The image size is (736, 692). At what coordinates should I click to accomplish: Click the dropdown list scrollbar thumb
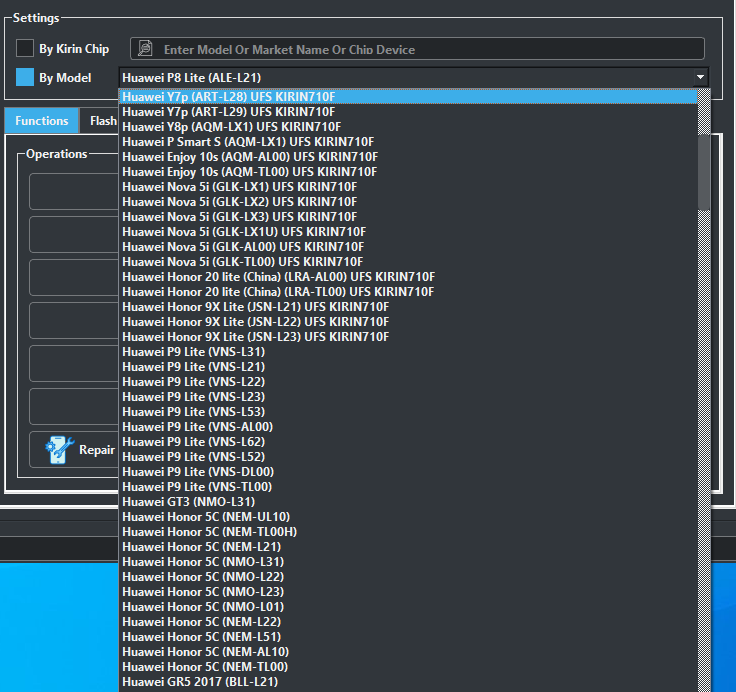tap(704, 172)
